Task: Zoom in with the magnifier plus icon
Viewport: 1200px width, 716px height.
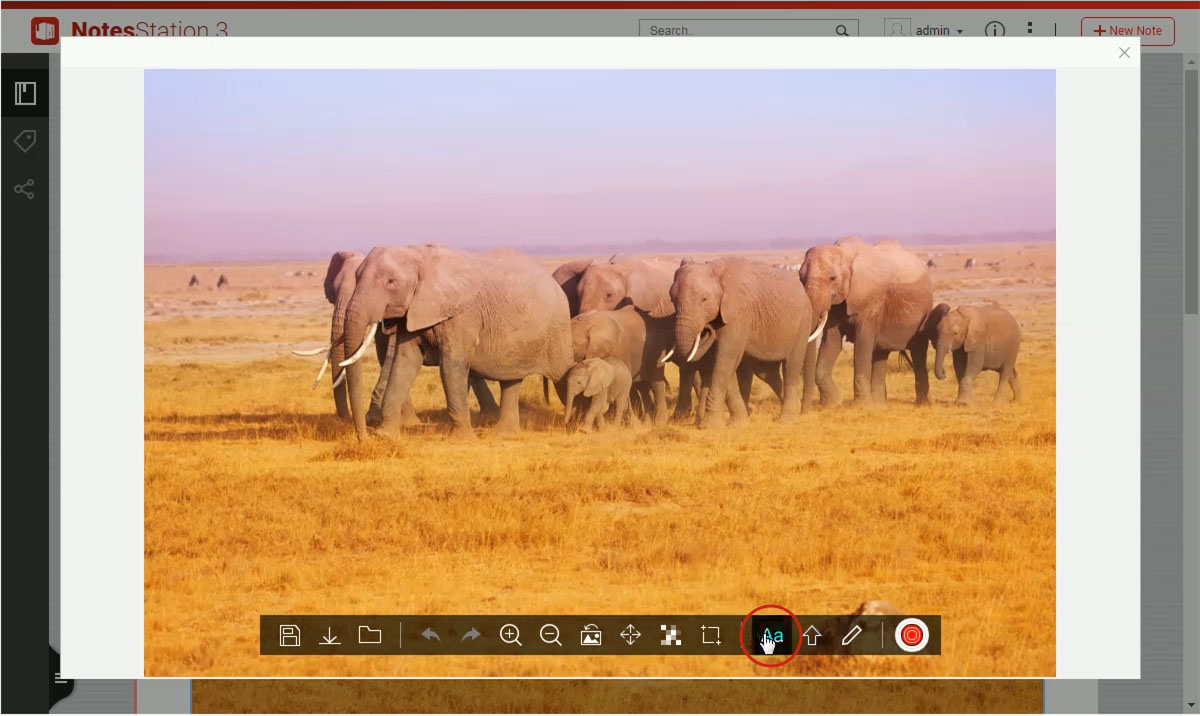Action: pyautogui.click(x=511, y=635)
